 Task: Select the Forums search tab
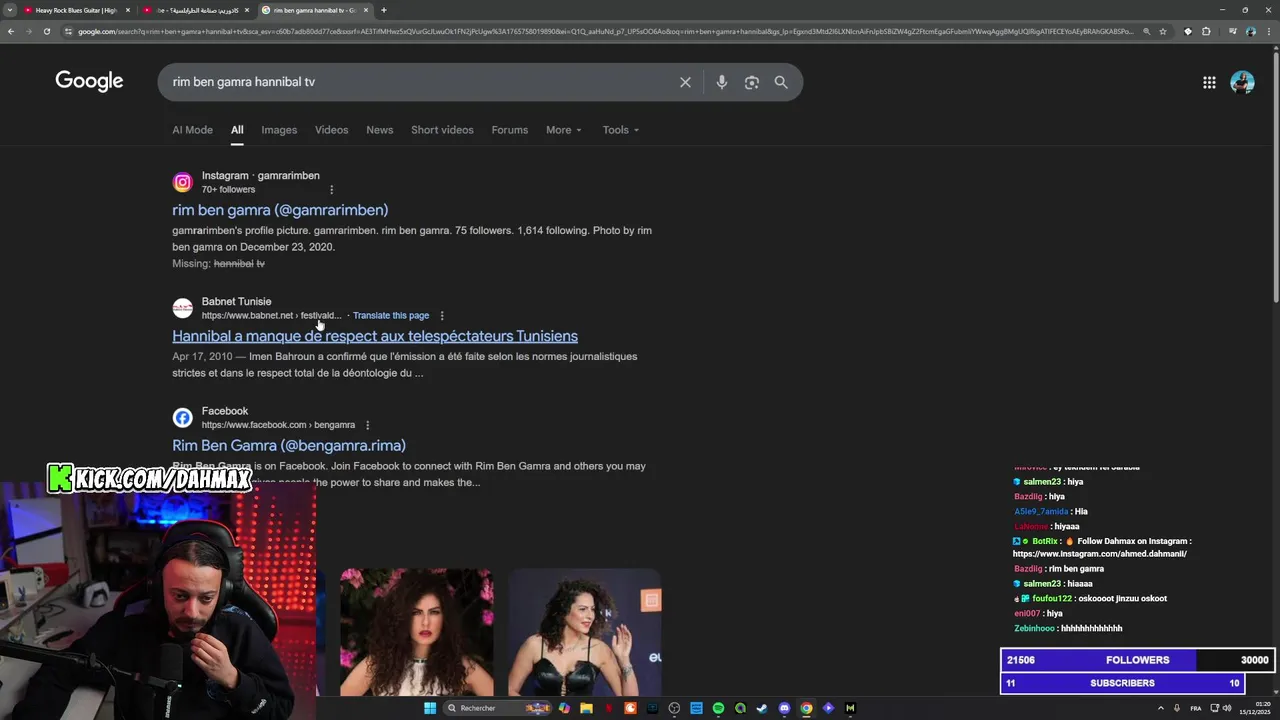(509, 130)
